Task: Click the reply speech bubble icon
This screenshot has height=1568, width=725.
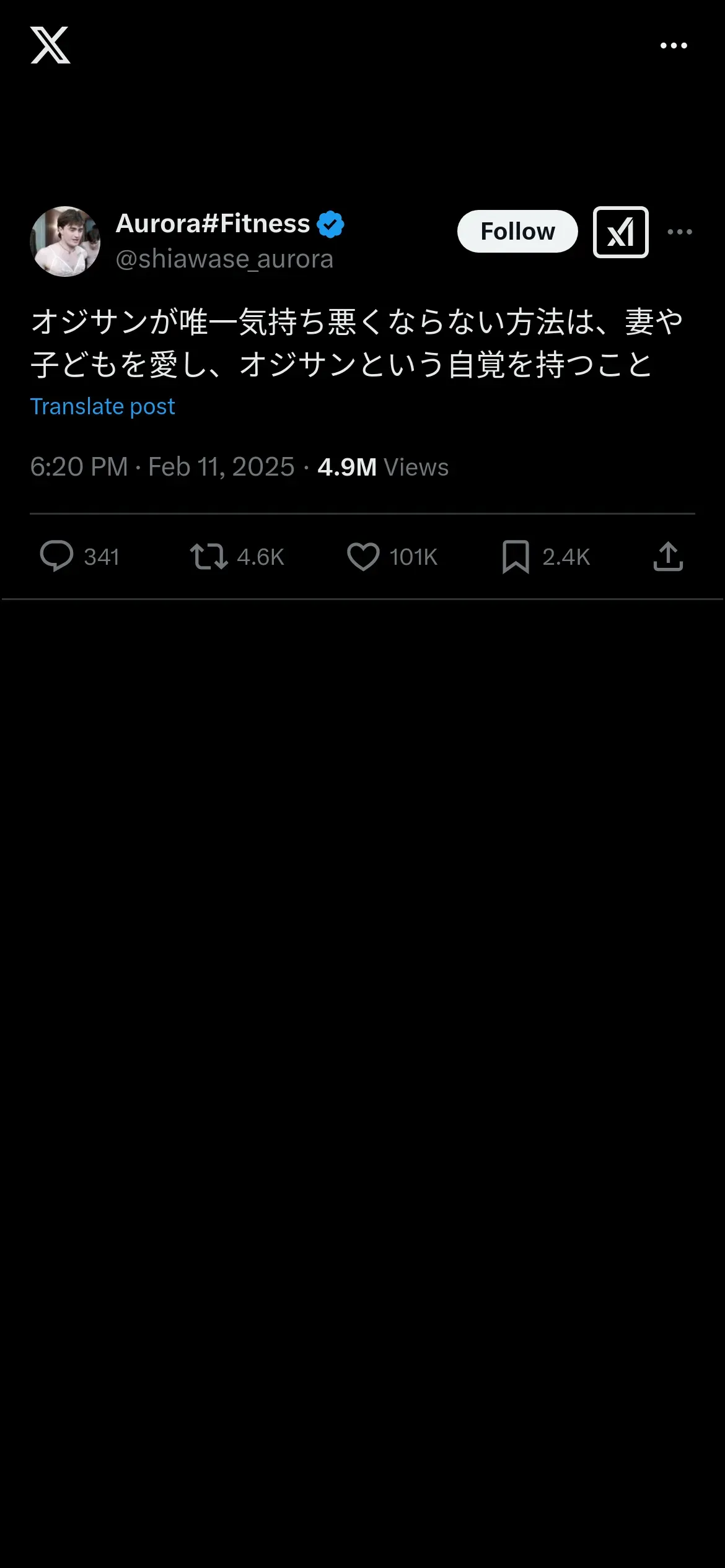Action: coord(56,556)
